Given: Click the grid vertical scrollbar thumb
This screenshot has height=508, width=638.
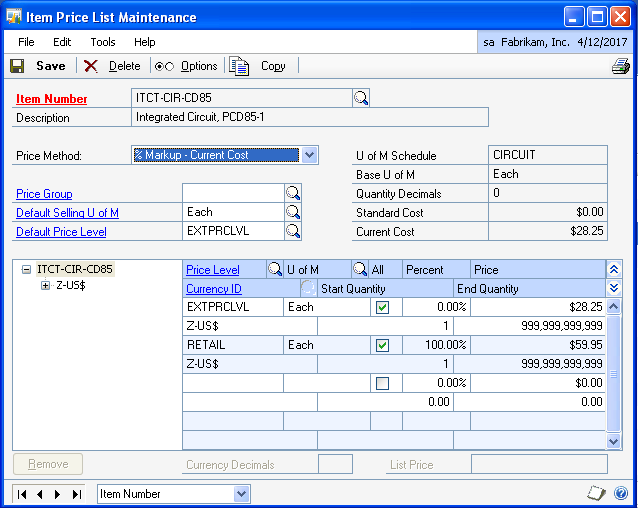Looking at the screenshot, I should 614,373.
